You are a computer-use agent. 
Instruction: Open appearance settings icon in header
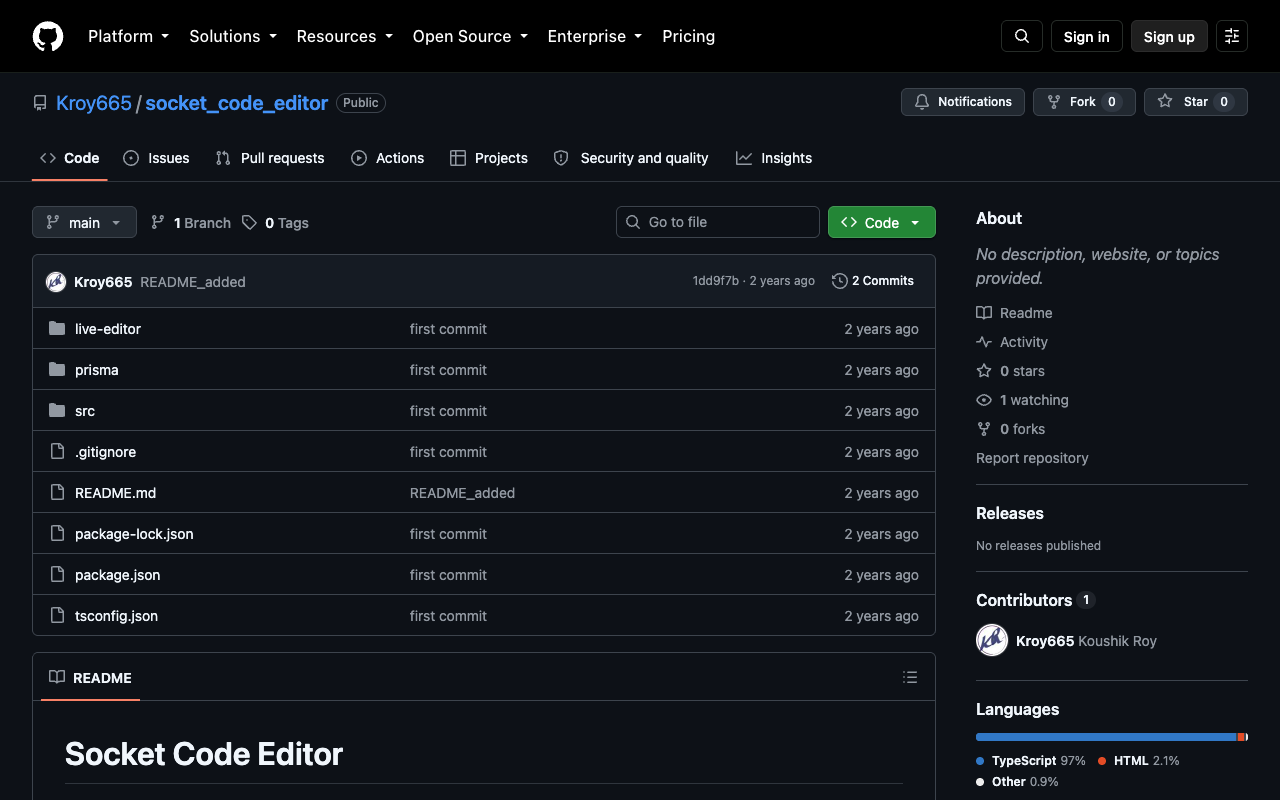pyautogui.click(x=1232, y=36)
